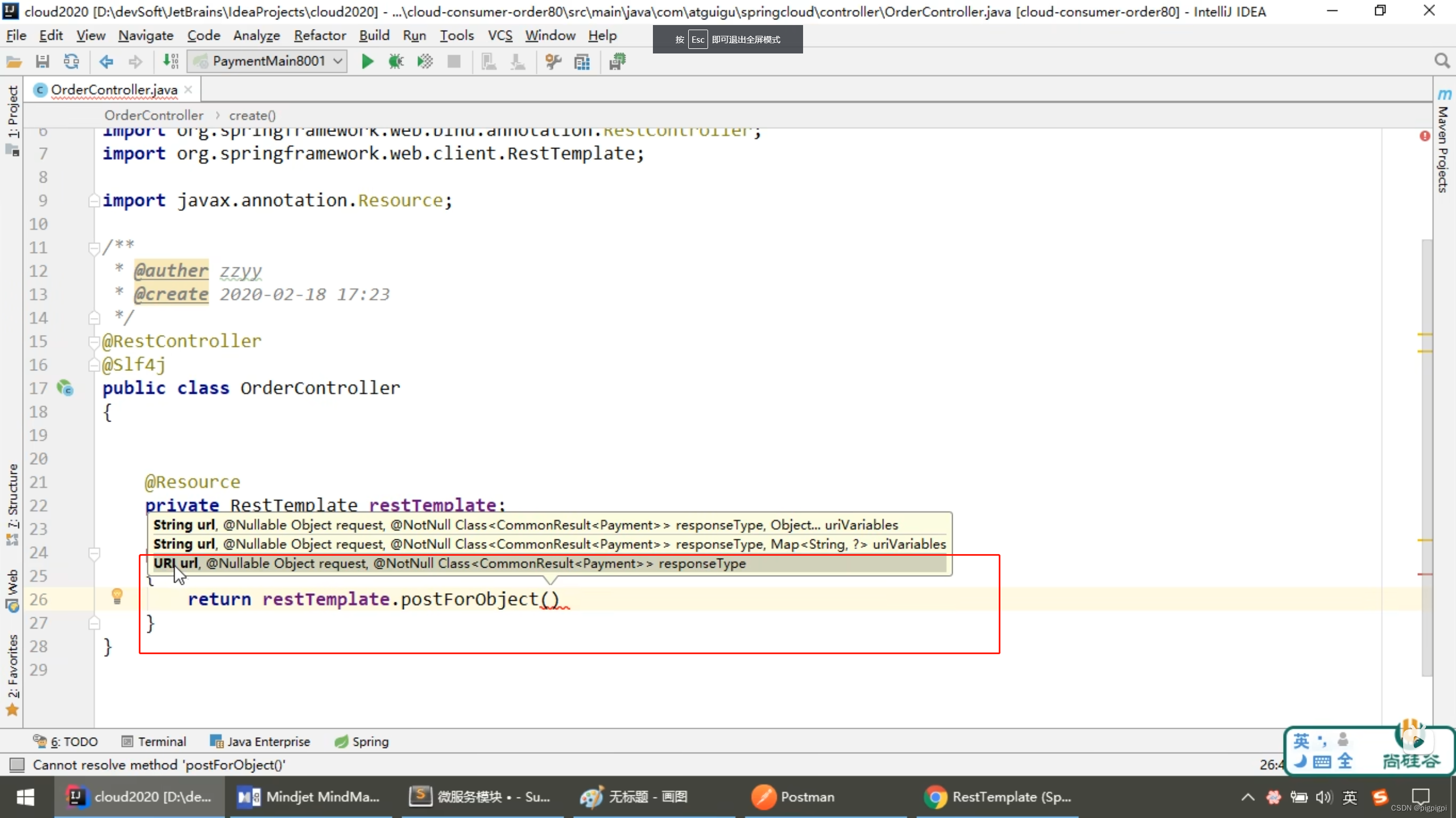Open Search Everywhere magnifier icon

(x=1442, y=61)
